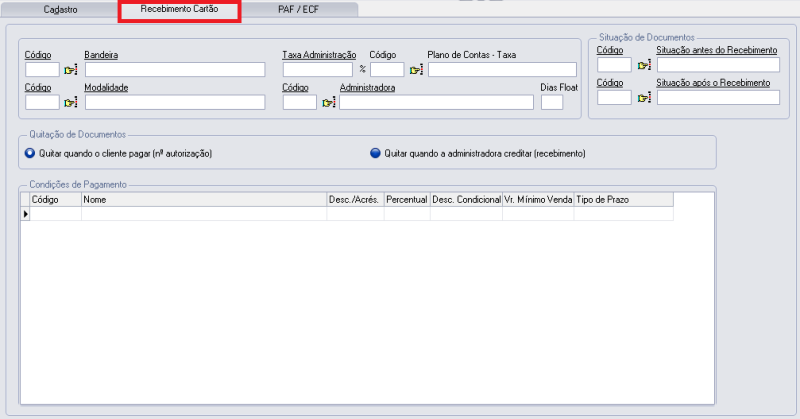Click the Taxa Administração percentage field
800x419 pixels.
(x=317, y=70)
